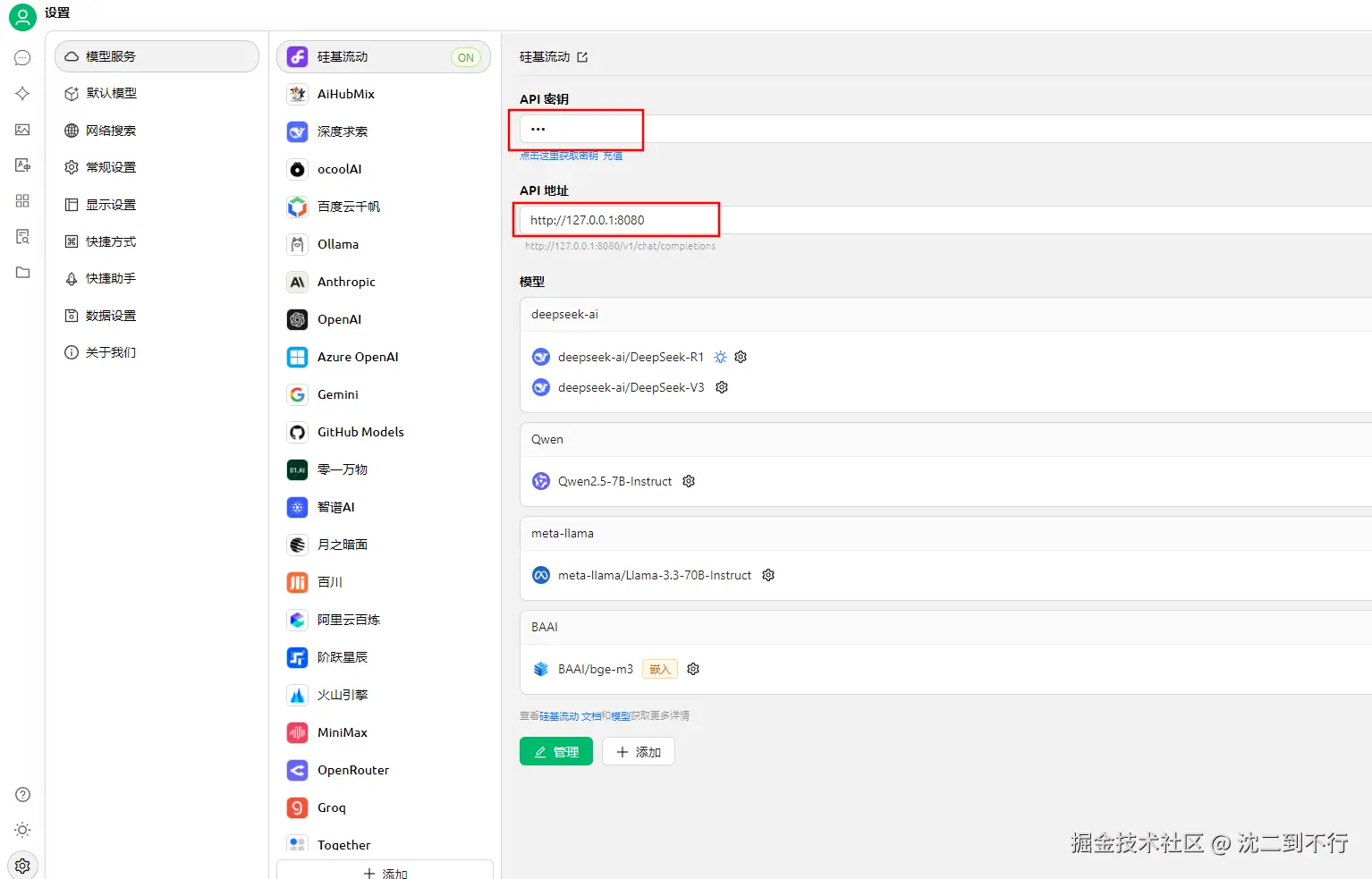Image resolution: width=1372 pixels, height=879 pixels.
Task: Select 快捷助手 settings menu
Action: (x=157, y=278)
